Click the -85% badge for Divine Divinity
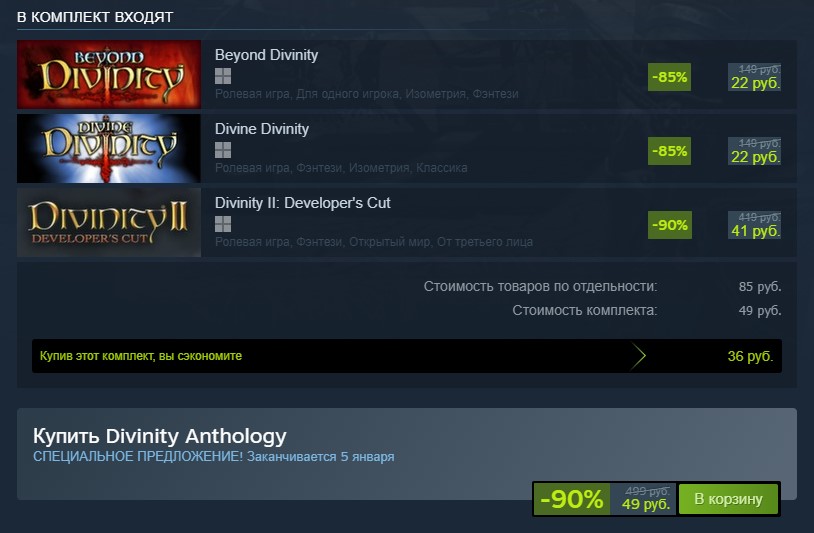This screenshot has height=533, width=814. [669, 151]
